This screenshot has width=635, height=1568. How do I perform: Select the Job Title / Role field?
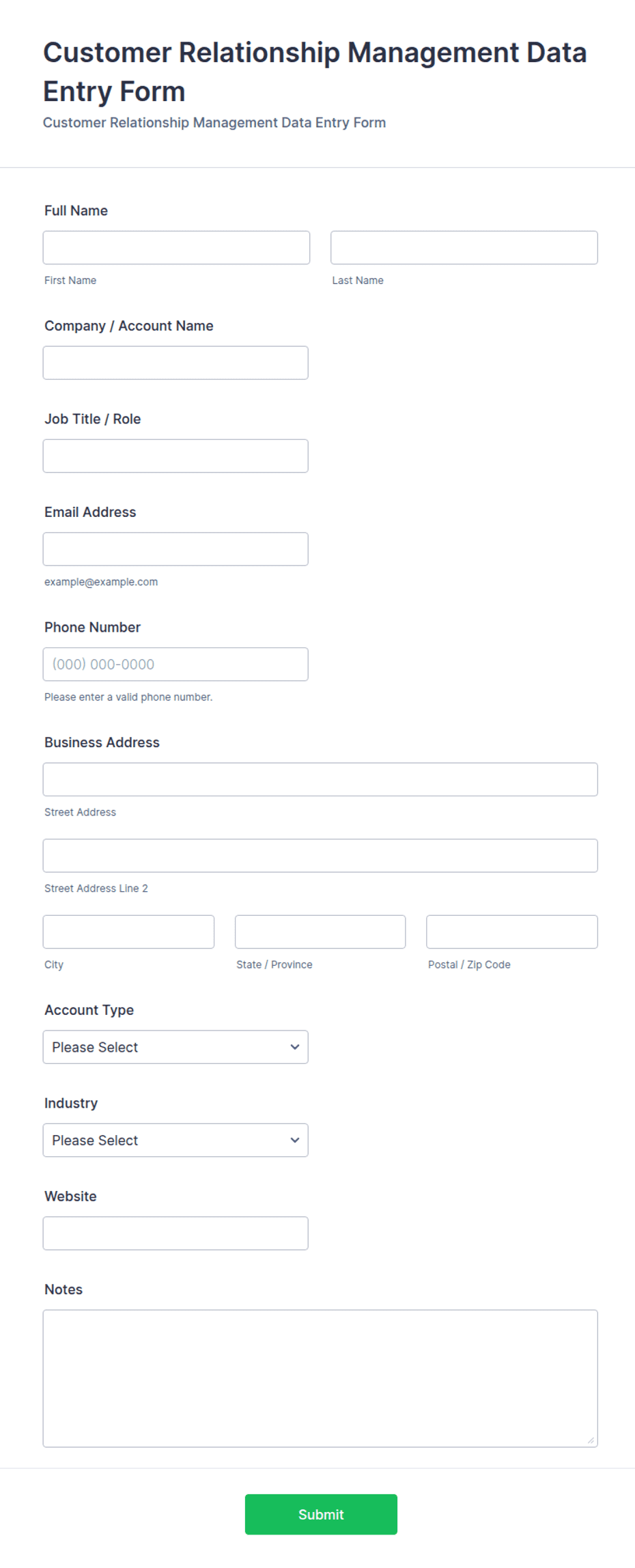(175, 456)
